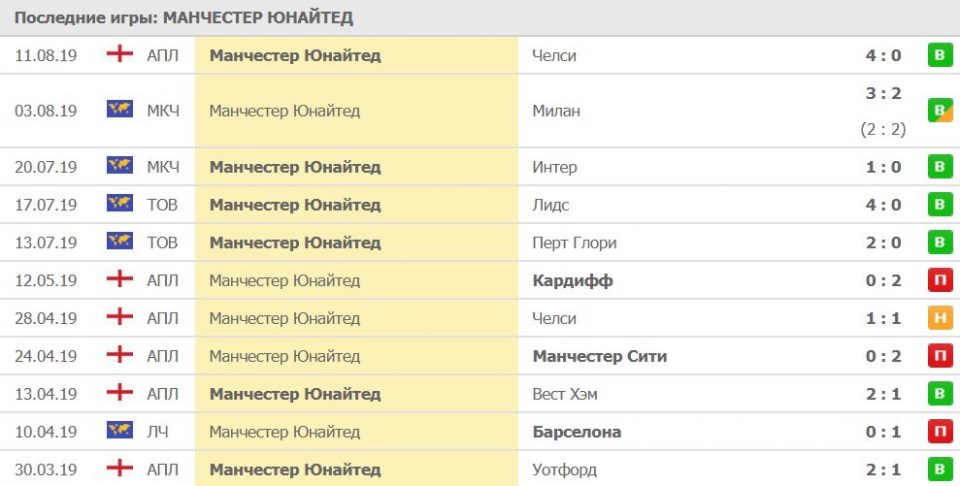The height and width of the screenshot is (486, 960).
Task: Click the ЛЧ competition label
Action: (157, 431)
